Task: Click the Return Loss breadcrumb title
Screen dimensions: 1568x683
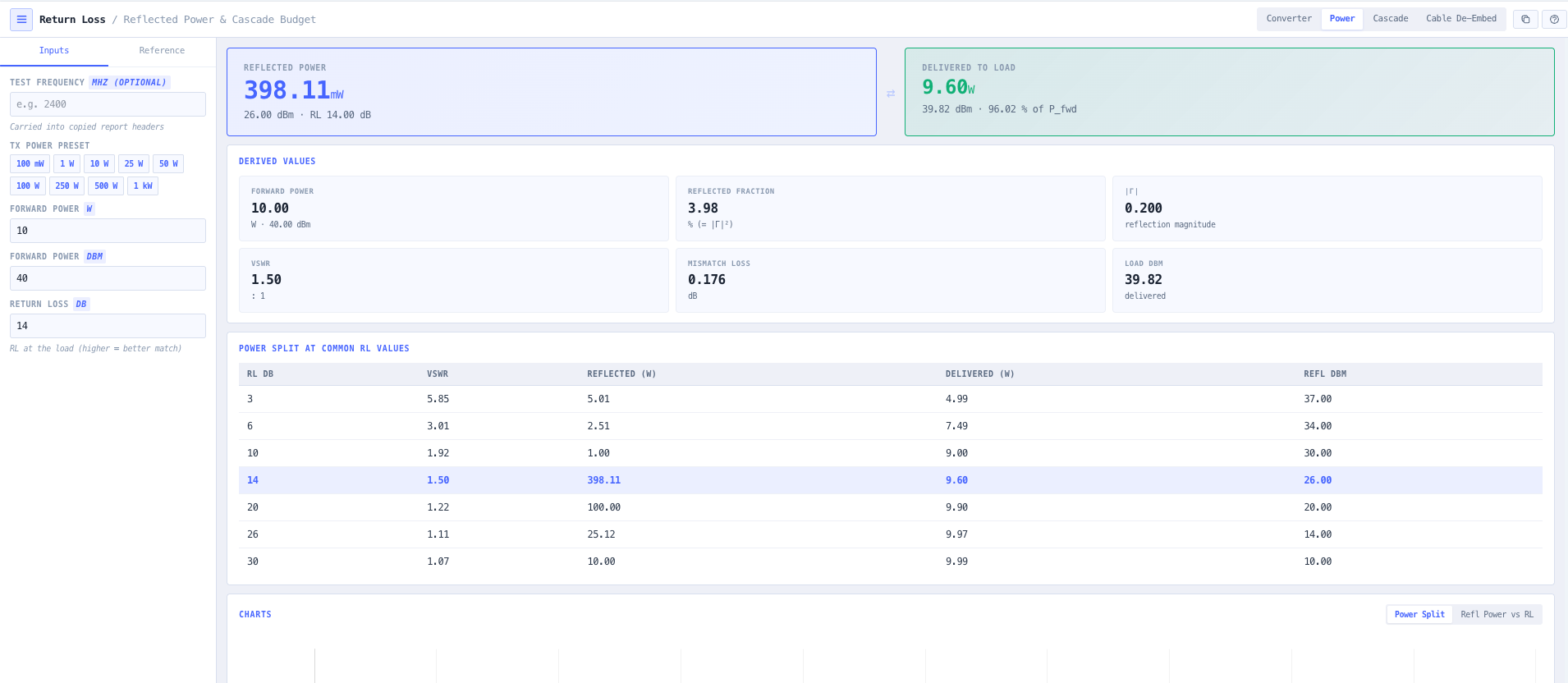Action: pyautogui.click(x=72, y=20)
